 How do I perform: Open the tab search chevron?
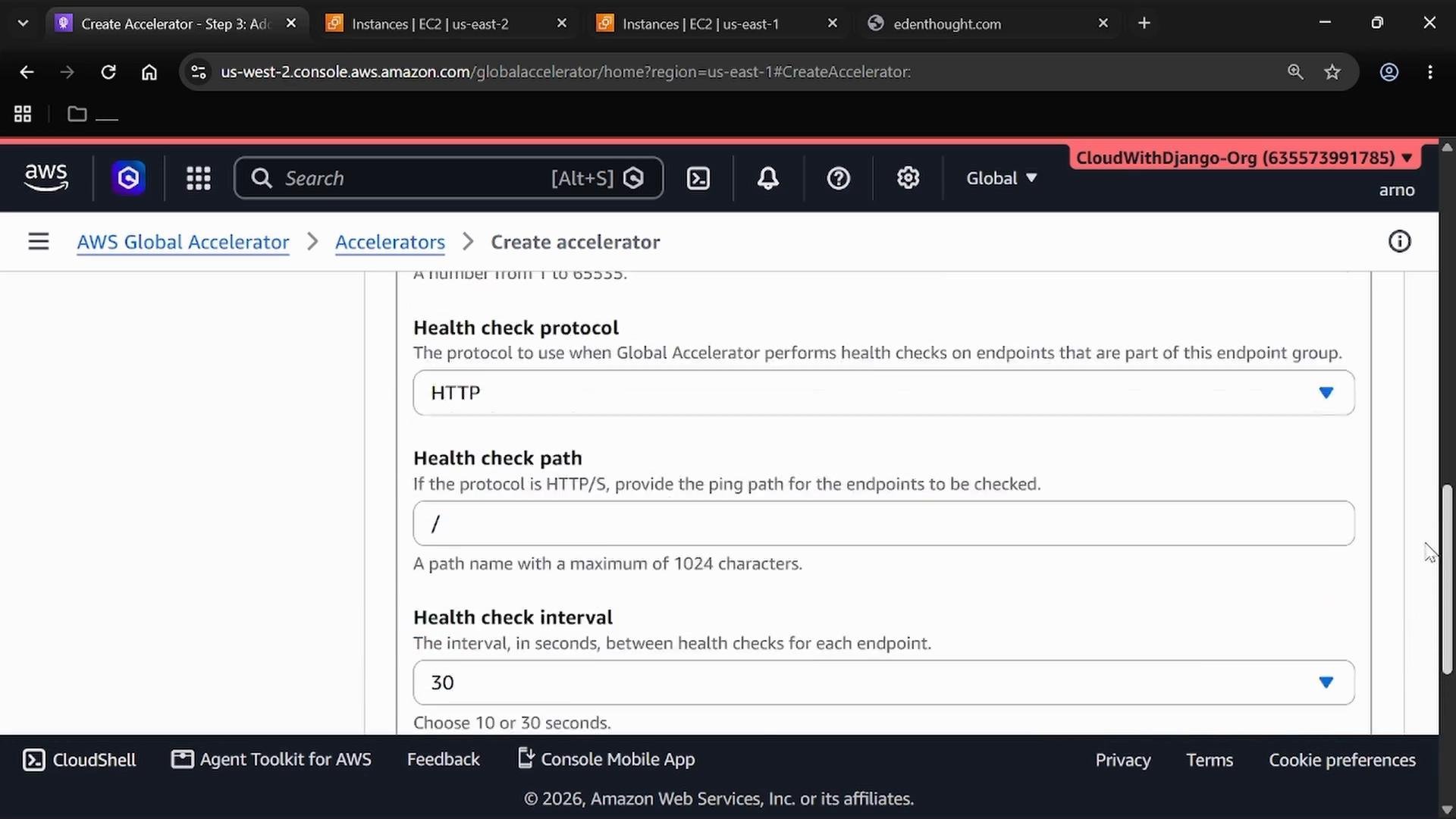(23, 24)
